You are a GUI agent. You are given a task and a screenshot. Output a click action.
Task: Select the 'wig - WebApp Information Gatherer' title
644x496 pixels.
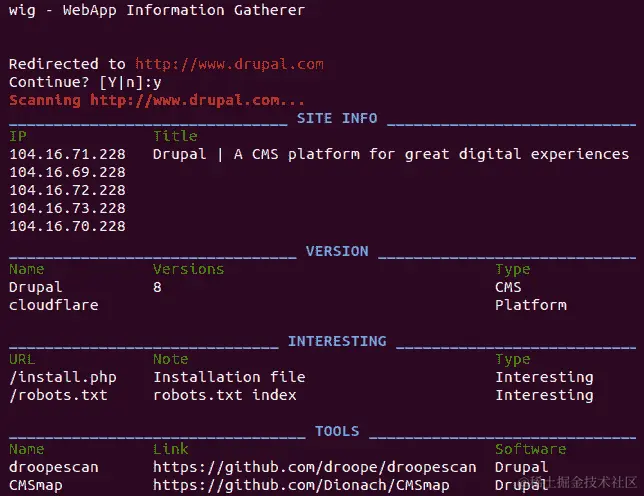157,10
